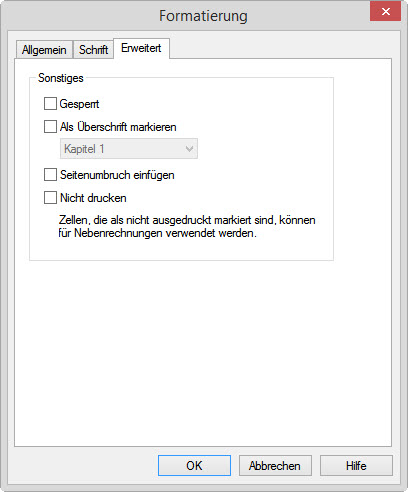Close the Formatierung dialog with the red X

click(x=385, y=12)
